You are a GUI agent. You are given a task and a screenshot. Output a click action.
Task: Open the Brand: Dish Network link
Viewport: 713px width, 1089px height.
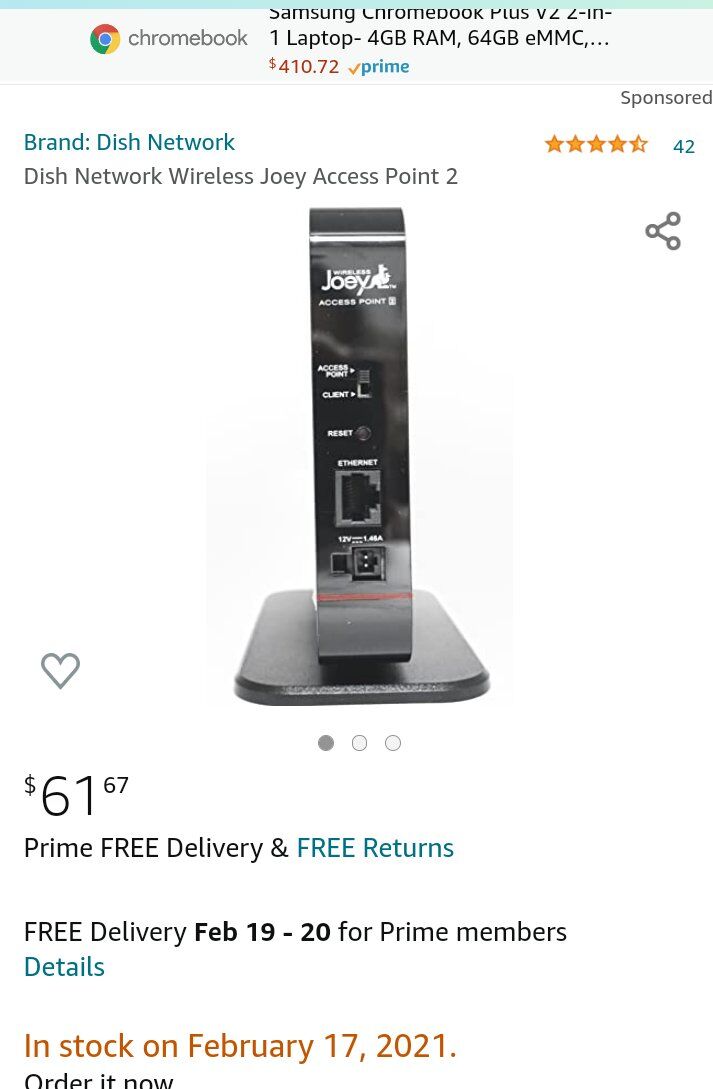(x=129, y=142)
